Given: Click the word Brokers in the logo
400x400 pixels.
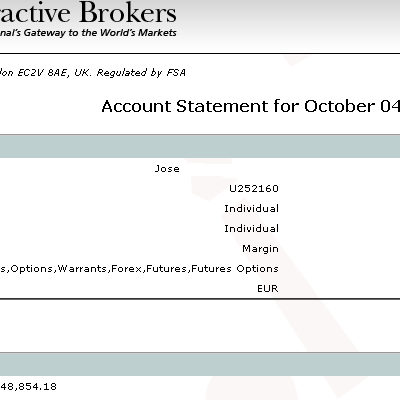Looking at the screenshot, I should pos(128,12).
